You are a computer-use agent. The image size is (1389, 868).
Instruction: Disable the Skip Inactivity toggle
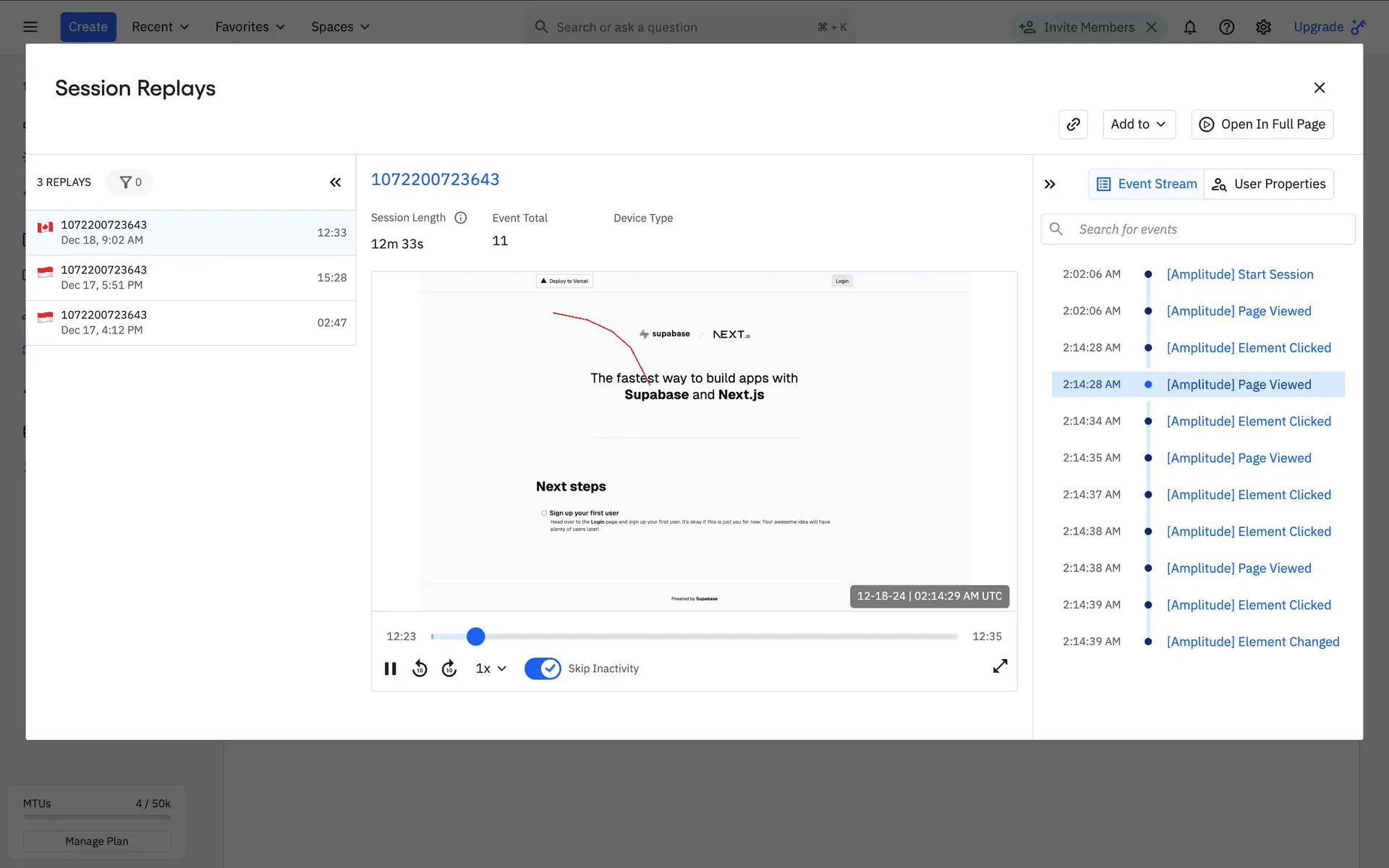tap(543, 668)
